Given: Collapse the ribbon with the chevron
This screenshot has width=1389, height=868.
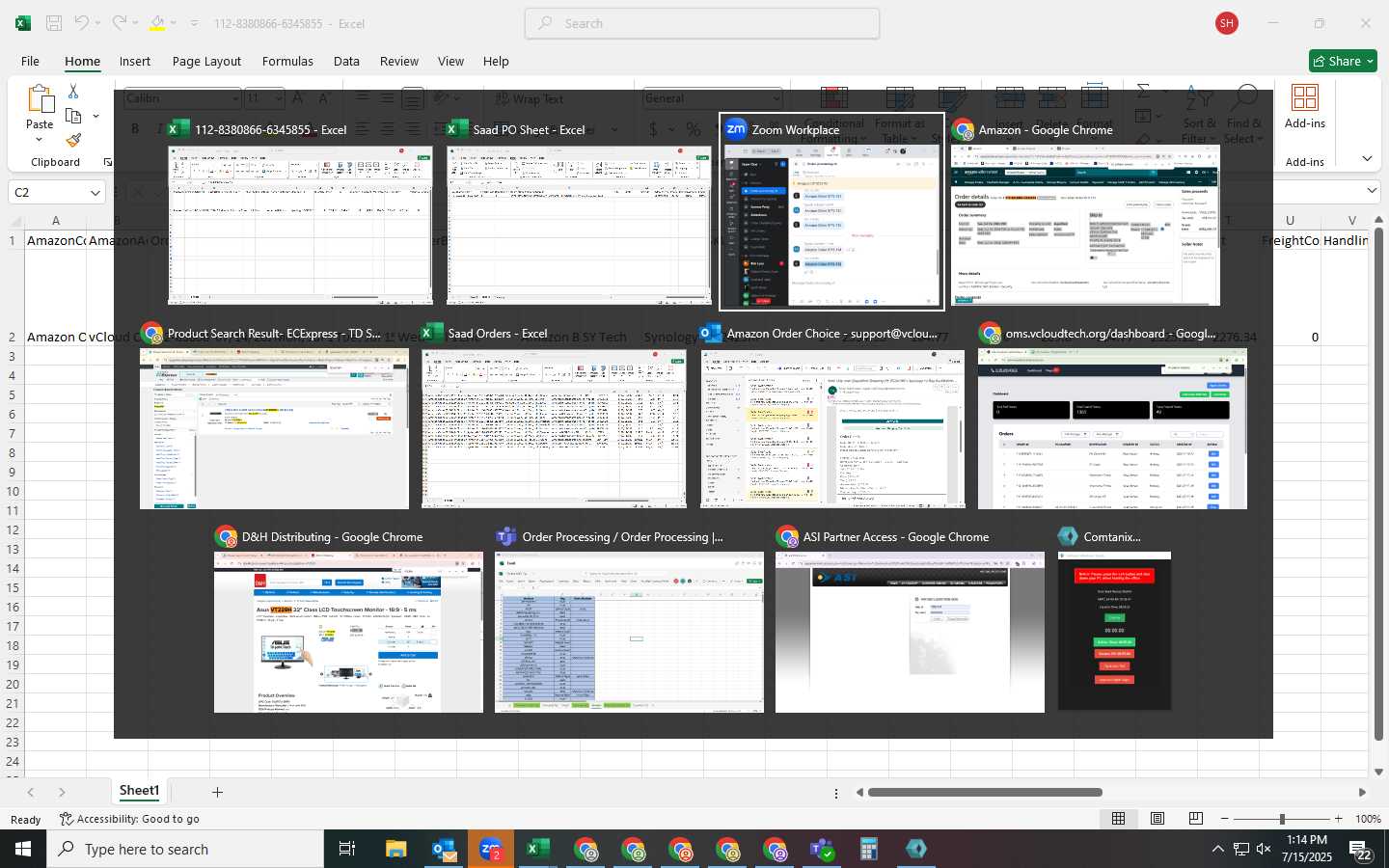Looking at the screenshot, I should coord(1367,158).
